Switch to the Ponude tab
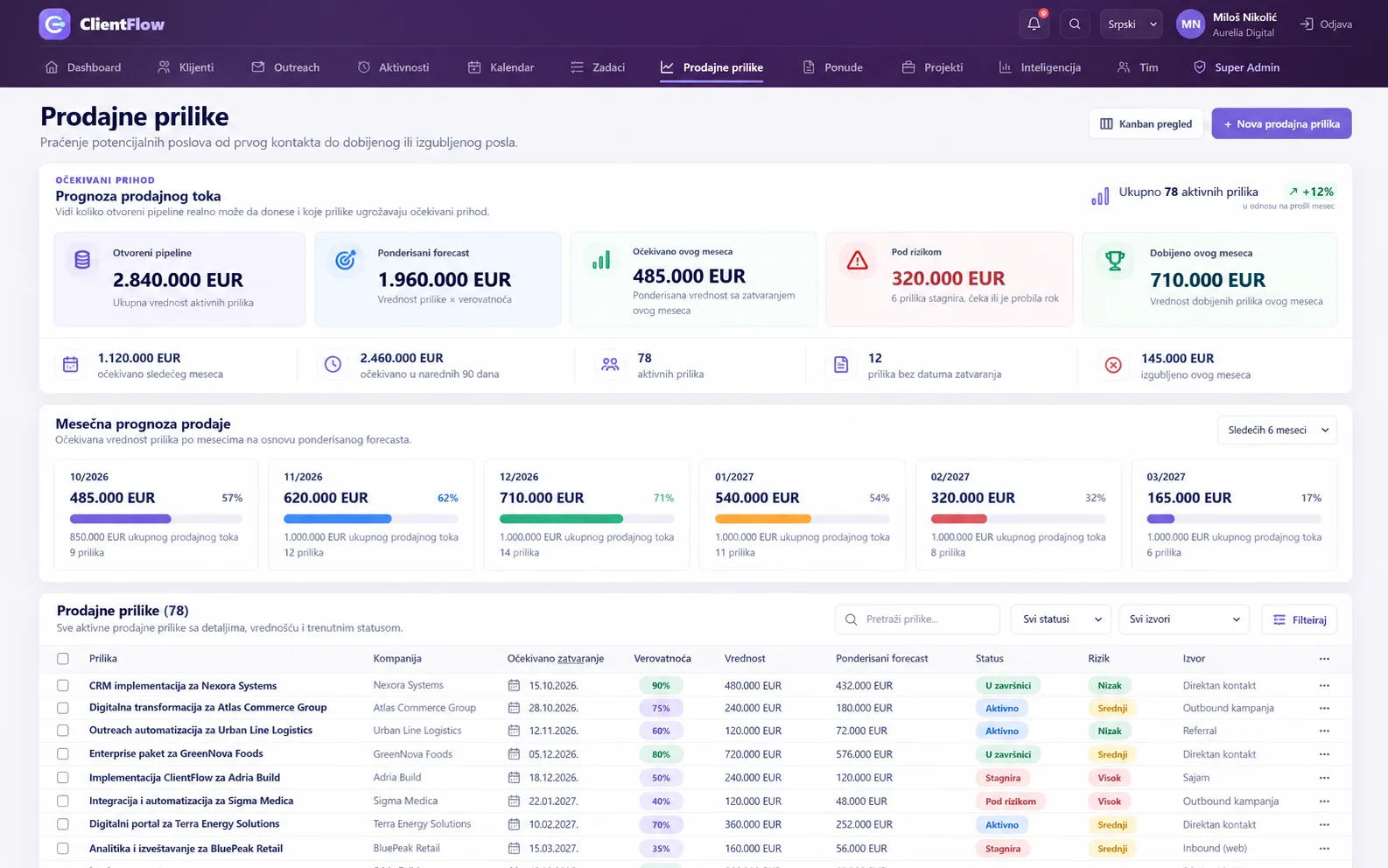 click(833, 67)
